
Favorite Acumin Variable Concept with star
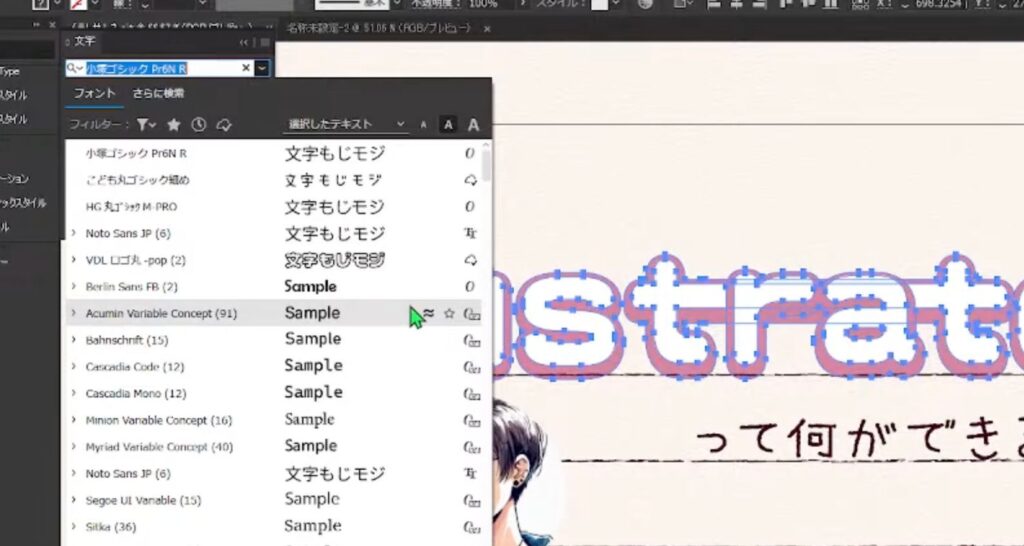coord(449,313)
